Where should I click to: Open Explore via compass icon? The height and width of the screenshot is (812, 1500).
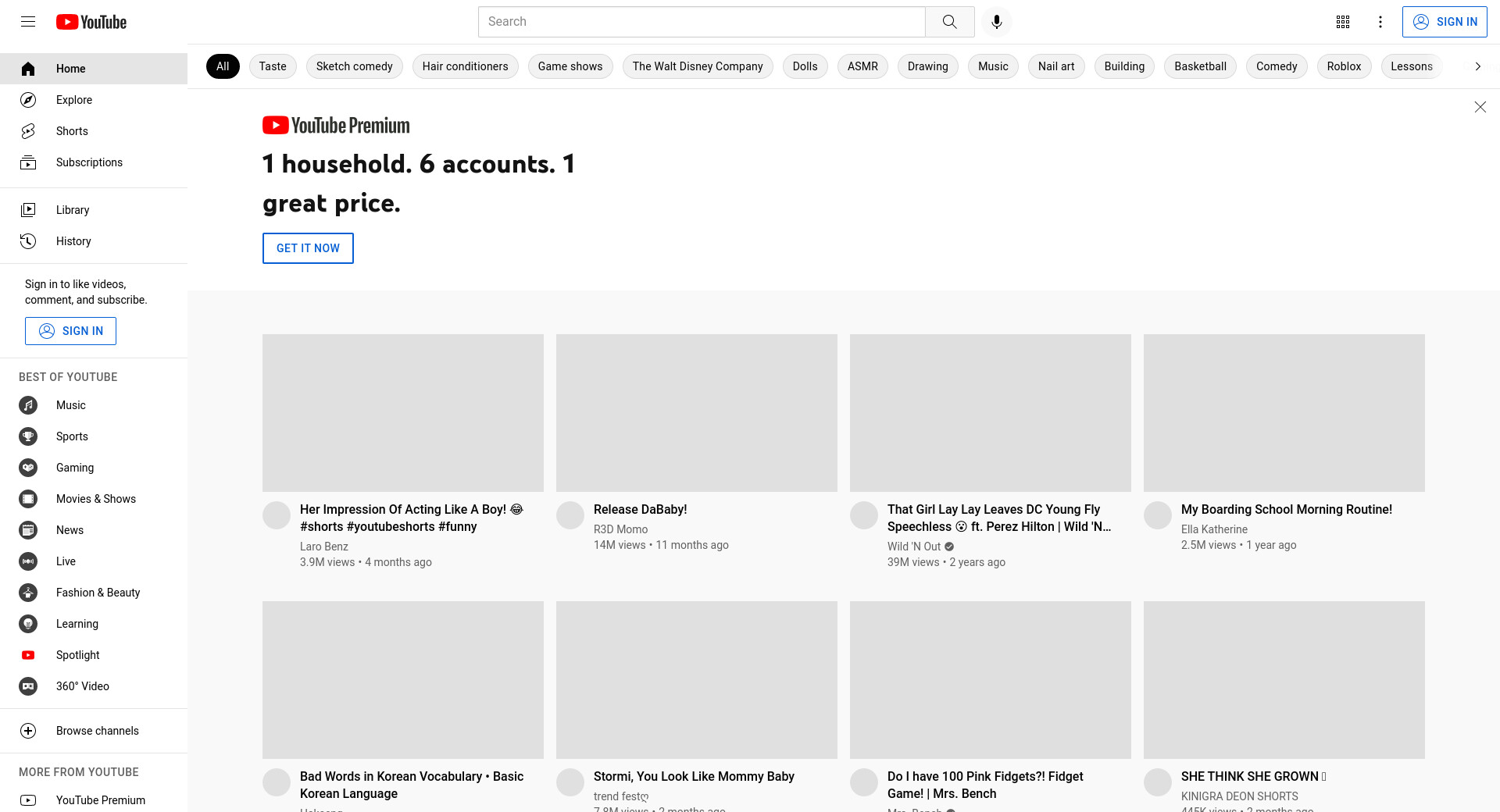28,100
